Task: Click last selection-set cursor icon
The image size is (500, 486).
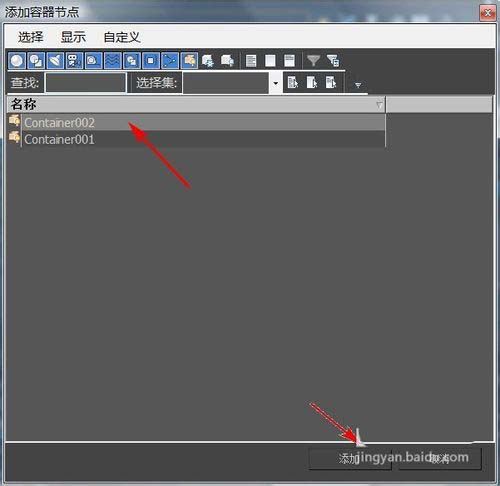Action: [x=331, y=82]
